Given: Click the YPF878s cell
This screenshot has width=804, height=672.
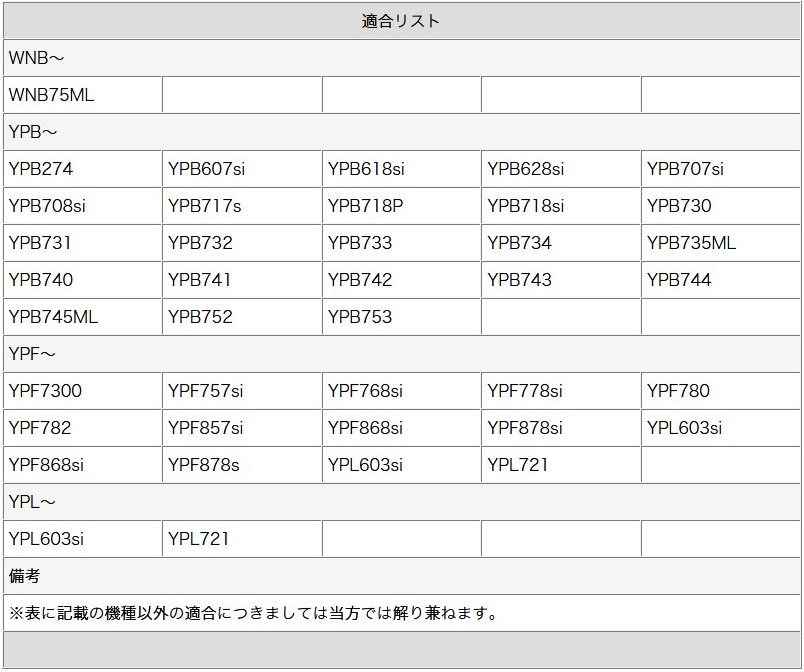Looking at the screenshot, I should (242, 464).
